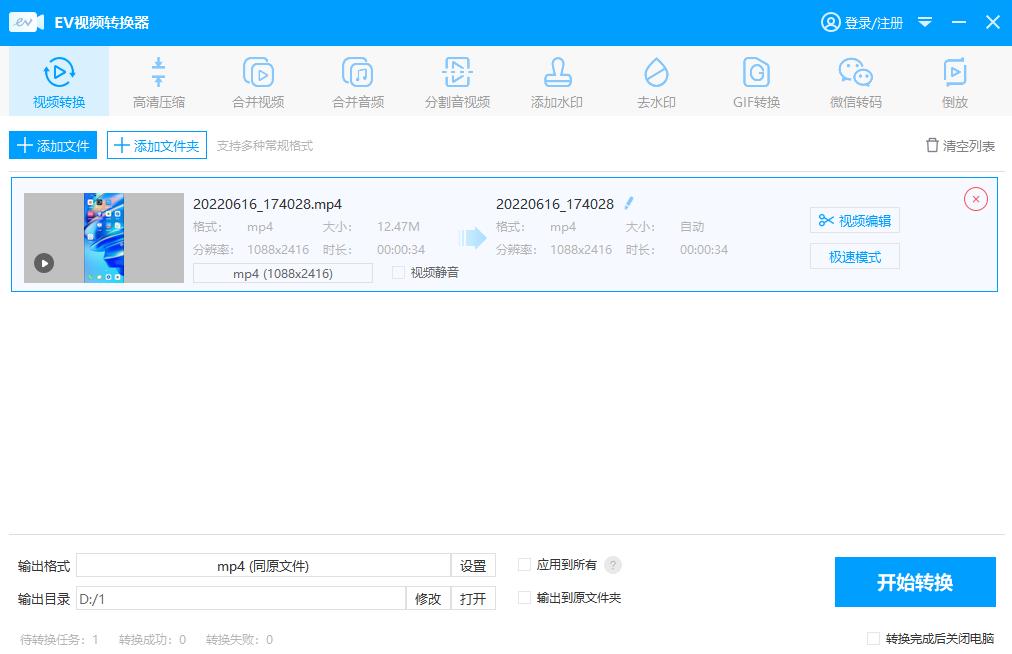1012x654 pixels.
Task: Check the 应用到所有 option
Action: point(524,564)
